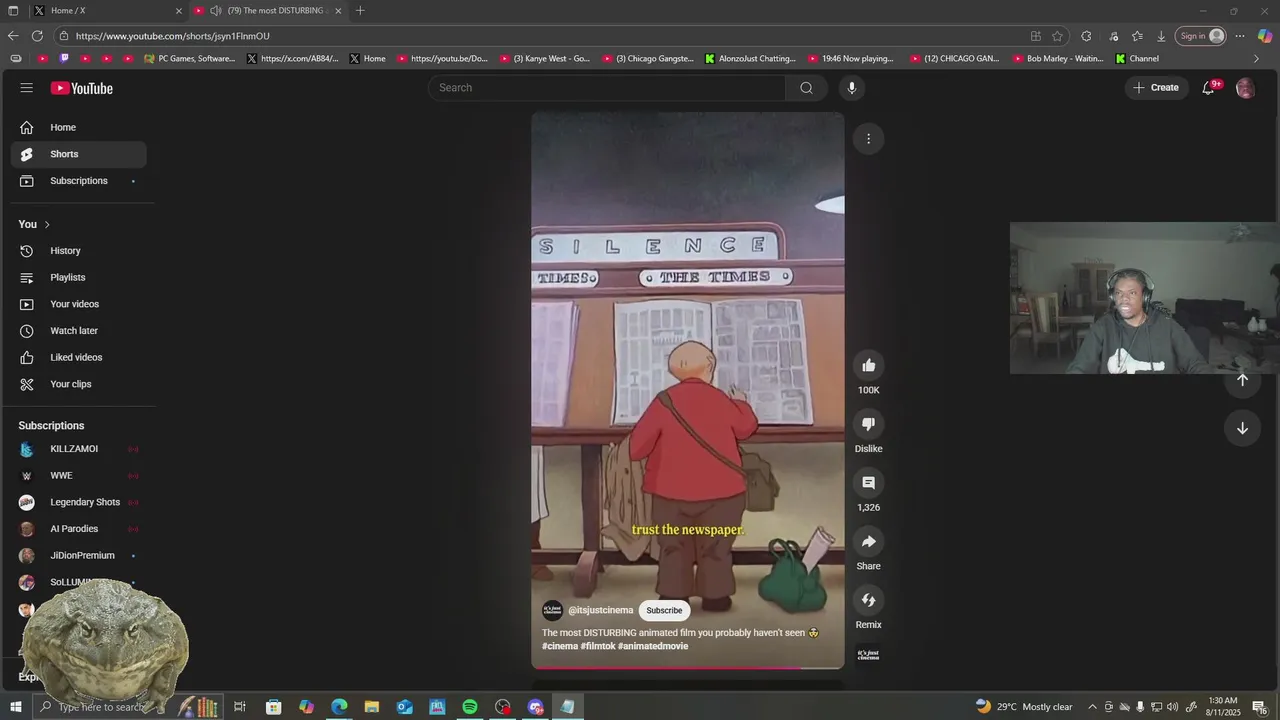Open Kanye West bookmark
This screenshot has height=720, width=1280.
[x=545, y=58]
